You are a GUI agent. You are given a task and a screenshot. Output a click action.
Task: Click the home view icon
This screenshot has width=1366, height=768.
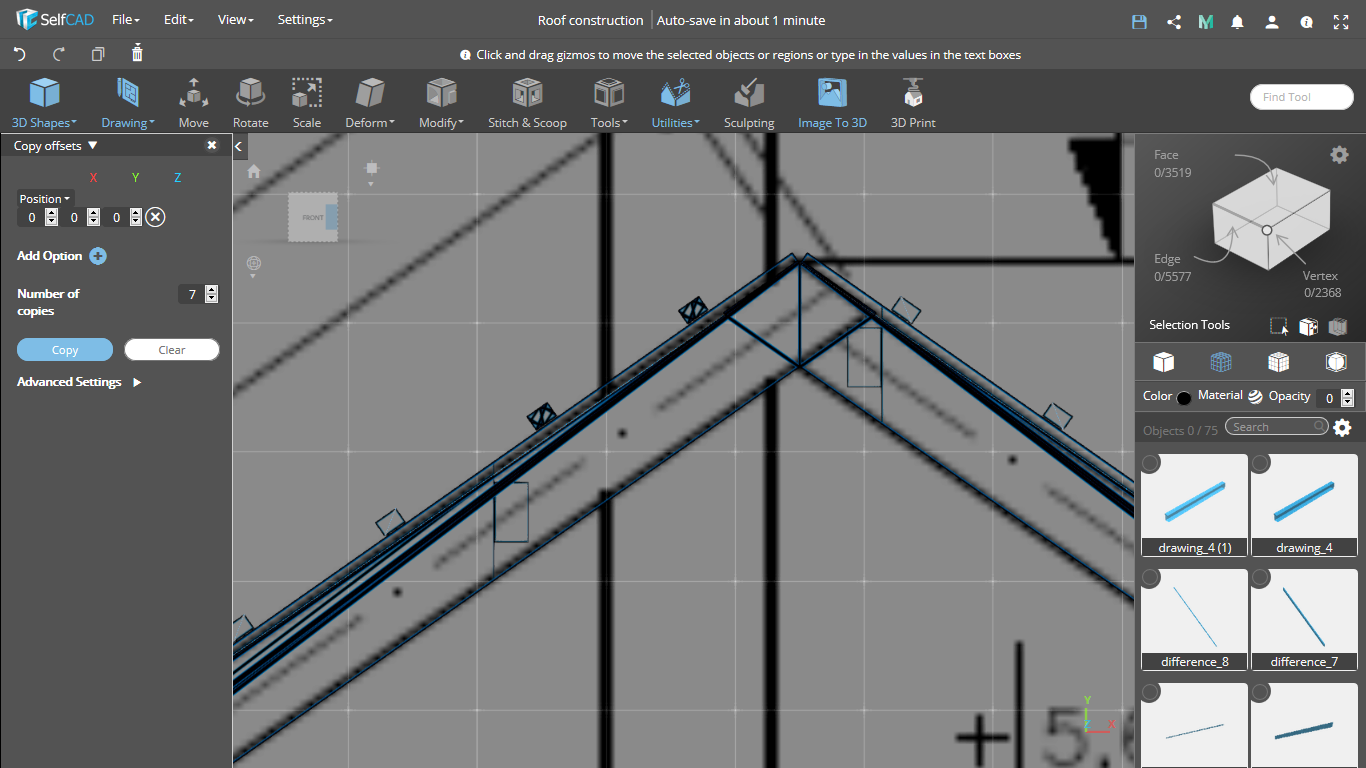click(x=254, y=171)
